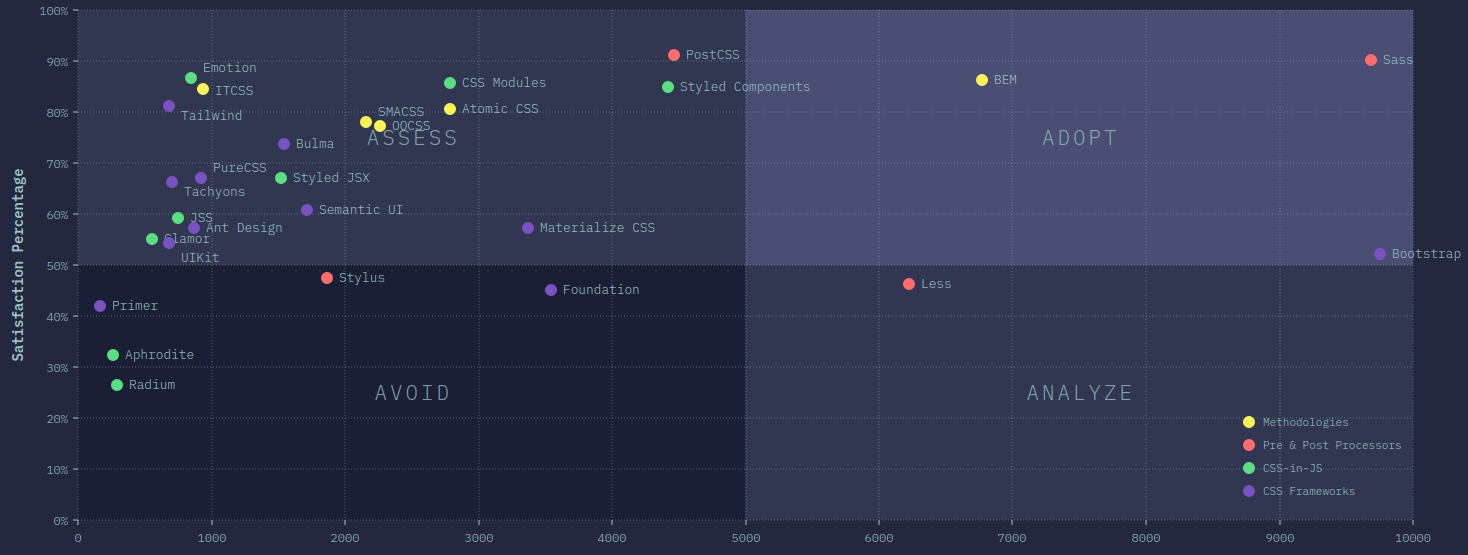Click the ANALYZE quadrant label
1468x555 pixels.
1080,393
